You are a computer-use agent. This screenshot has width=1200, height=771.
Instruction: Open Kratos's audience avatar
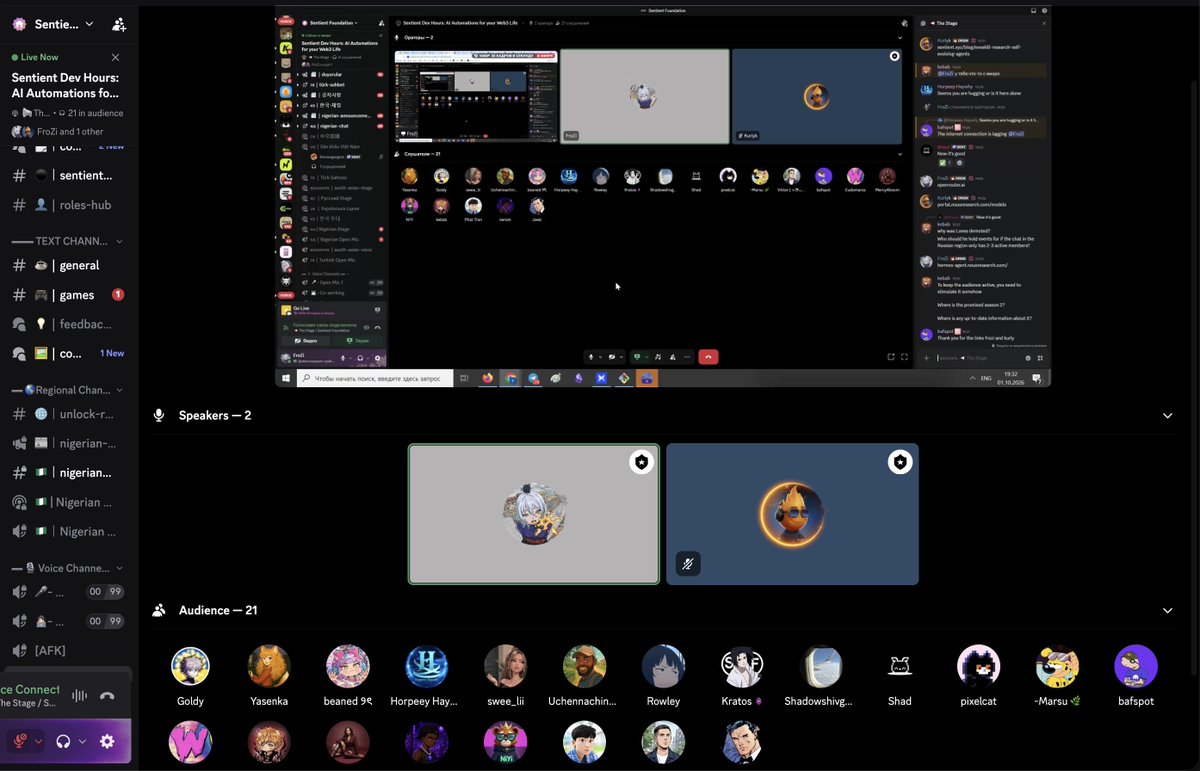(x=742, y=666)
